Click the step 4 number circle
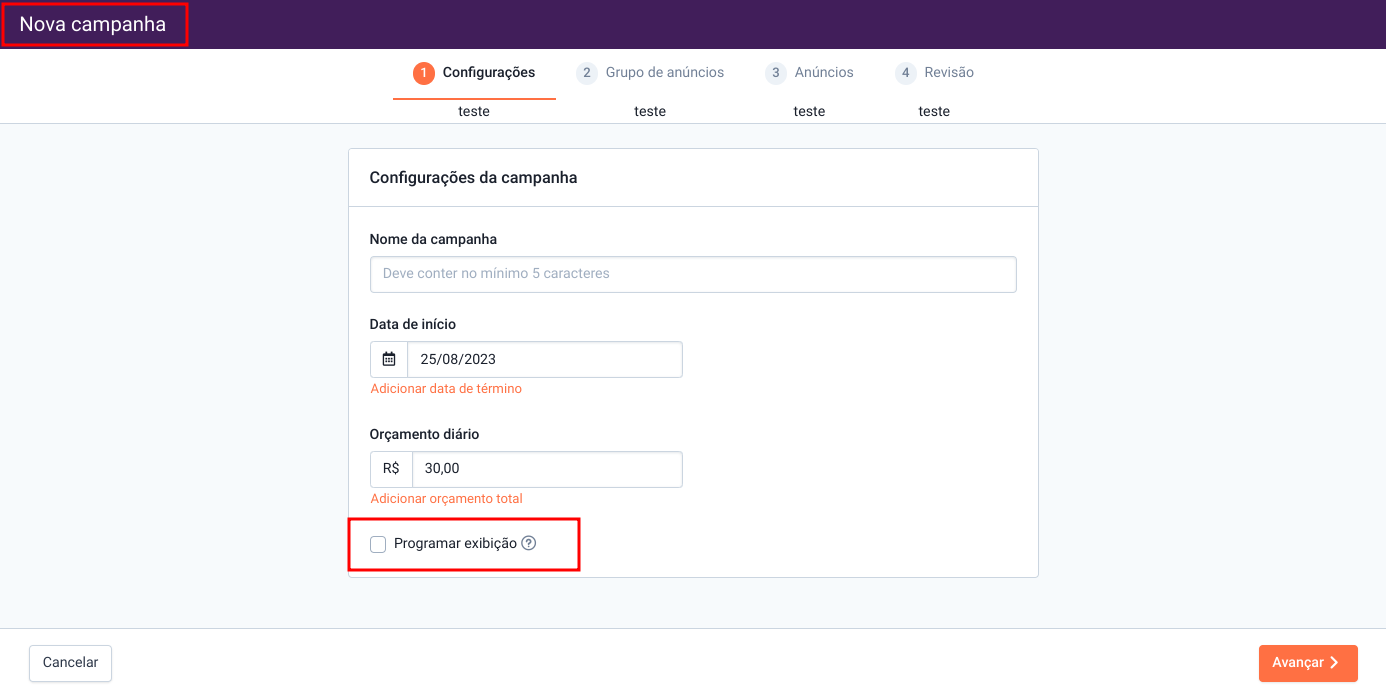Image resolution: width=1386 pixels, height=697 pixels. (906, 73)
